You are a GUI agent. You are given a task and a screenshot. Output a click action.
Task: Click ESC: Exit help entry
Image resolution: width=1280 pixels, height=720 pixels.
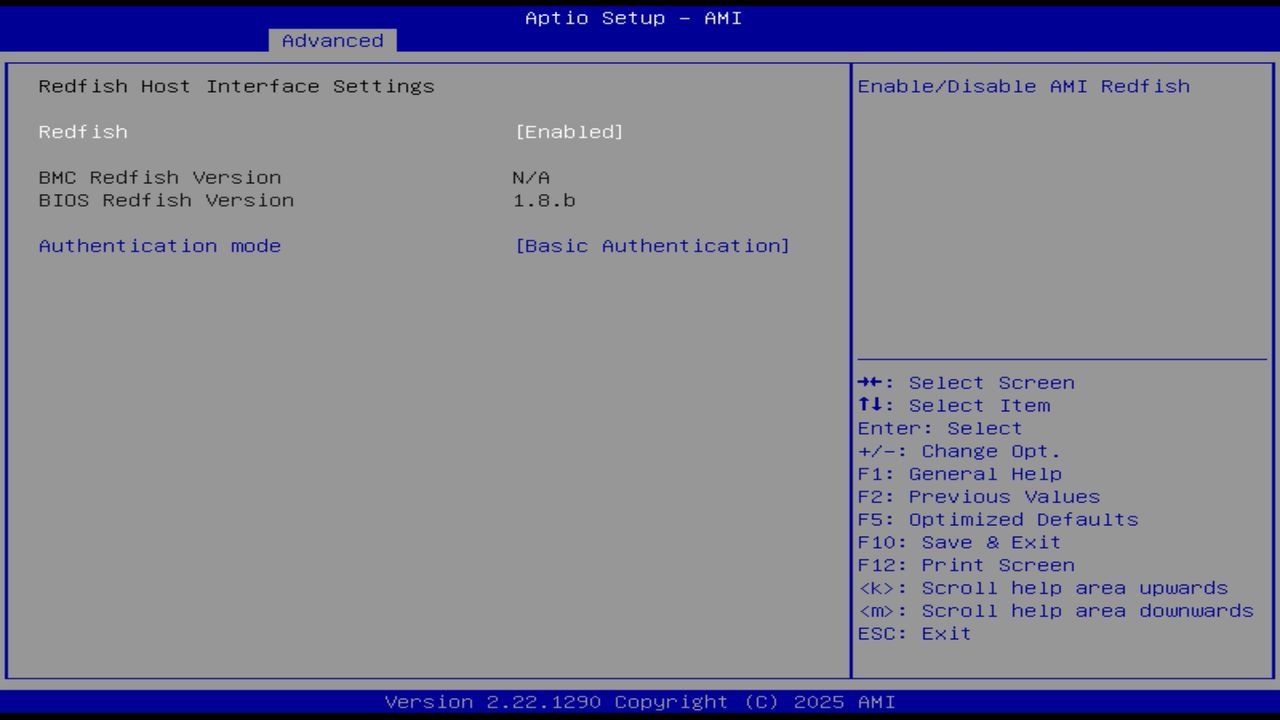click(x=914, y=633)
